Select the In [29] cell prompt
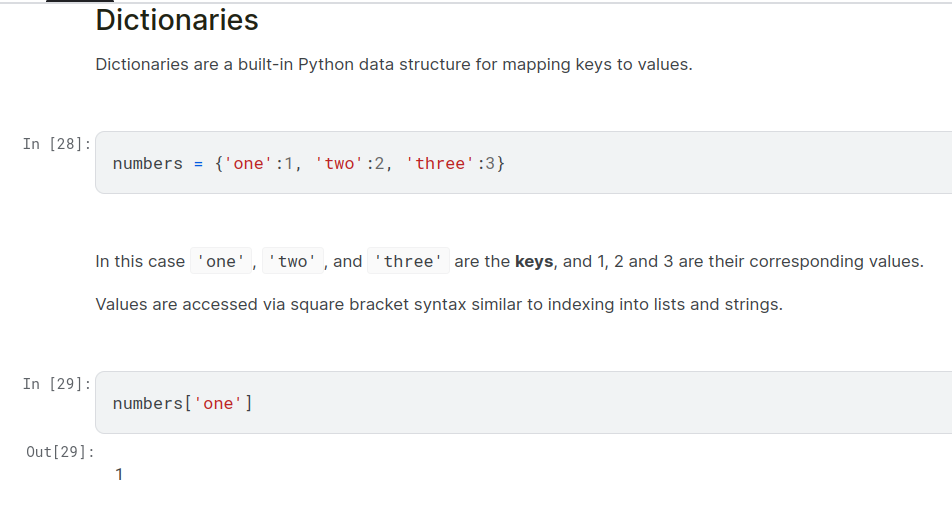 [56, 384]
